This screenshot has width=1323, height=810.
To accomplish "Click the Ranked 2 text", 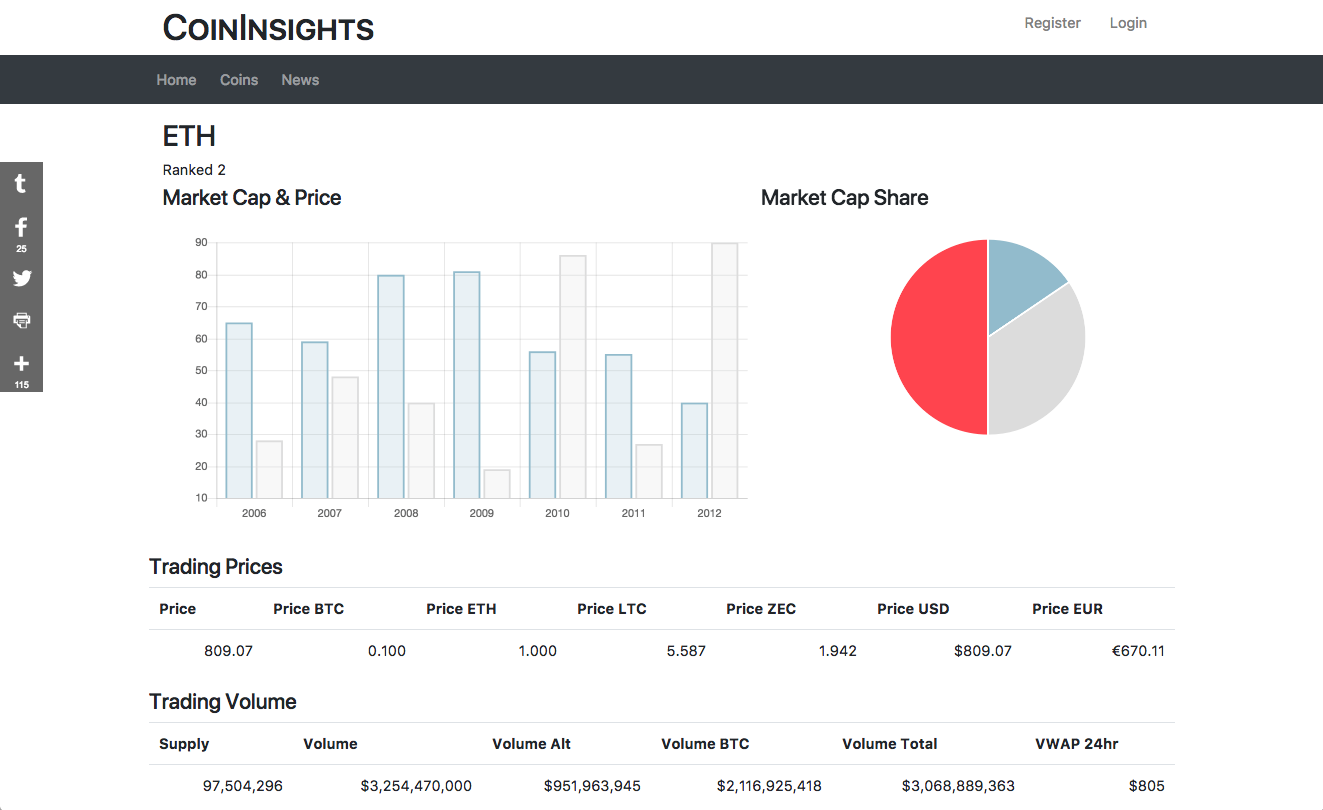I will 194,170.
